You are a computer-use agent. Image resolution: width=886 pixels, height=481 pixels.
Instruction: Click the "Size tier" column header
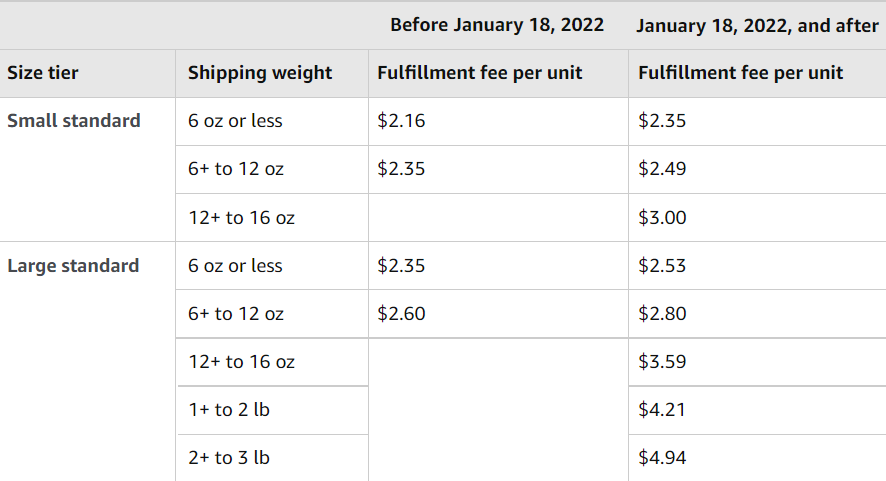[43, 73]
